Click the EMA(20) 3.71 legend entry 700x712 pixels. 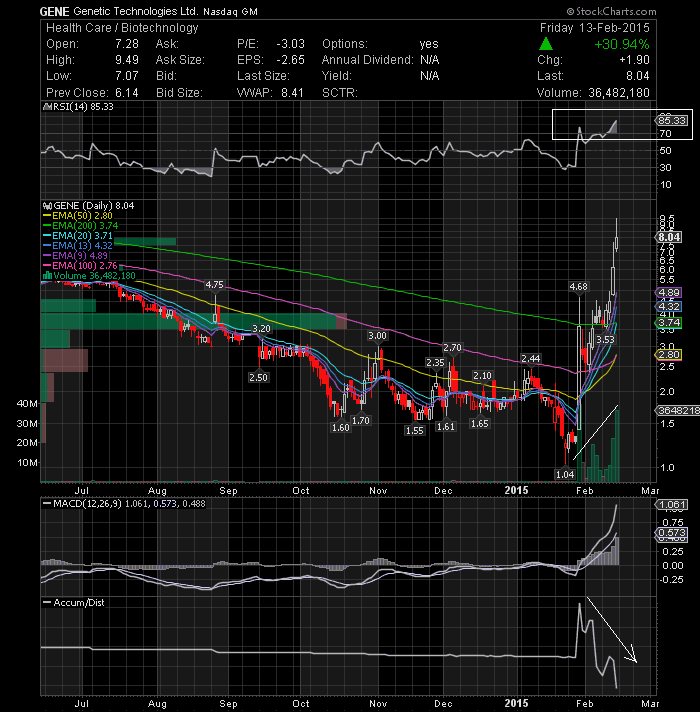pos(82,236)
